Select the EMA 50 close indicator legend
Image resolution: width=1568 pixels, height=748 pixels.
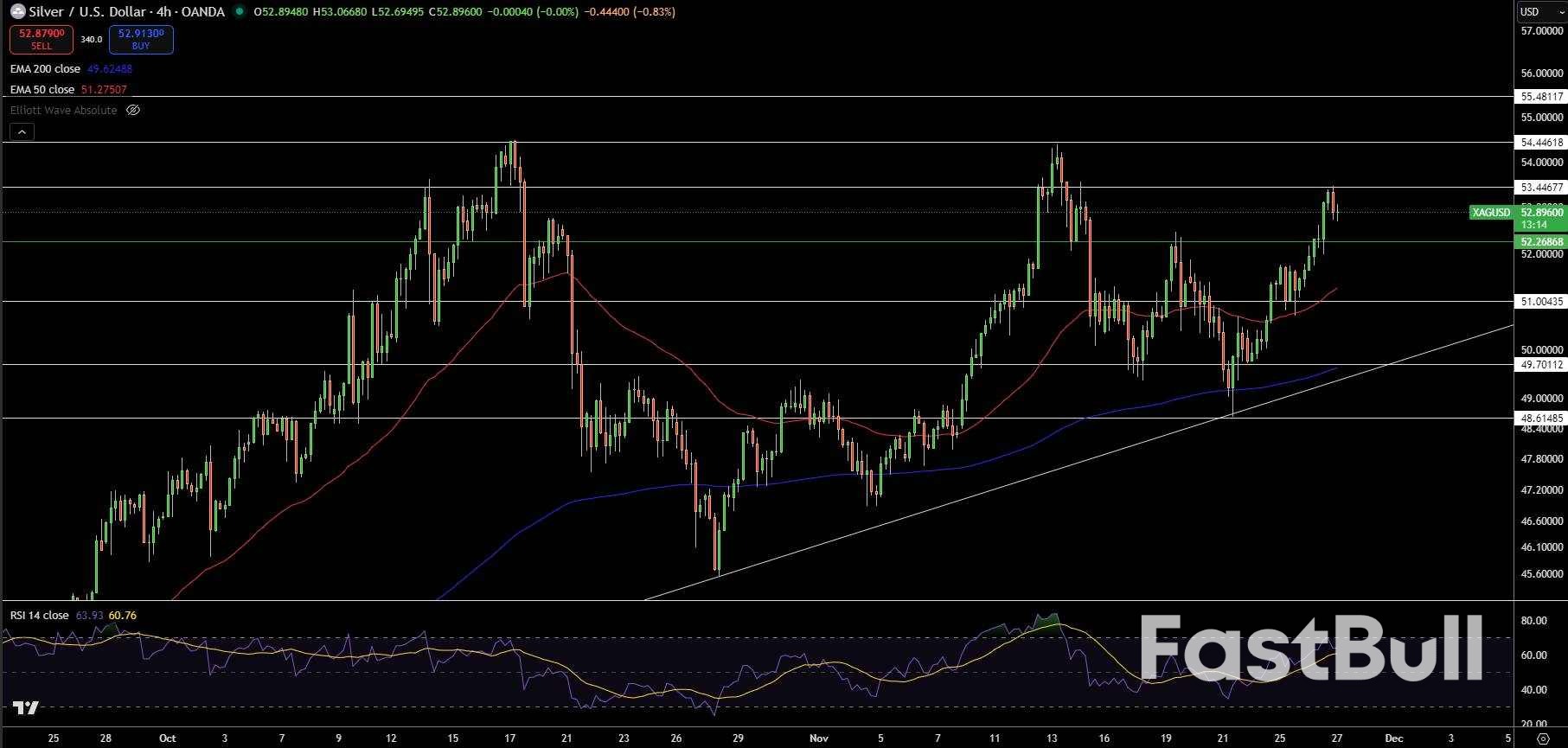pyautogui.click(x=42, y=90)
